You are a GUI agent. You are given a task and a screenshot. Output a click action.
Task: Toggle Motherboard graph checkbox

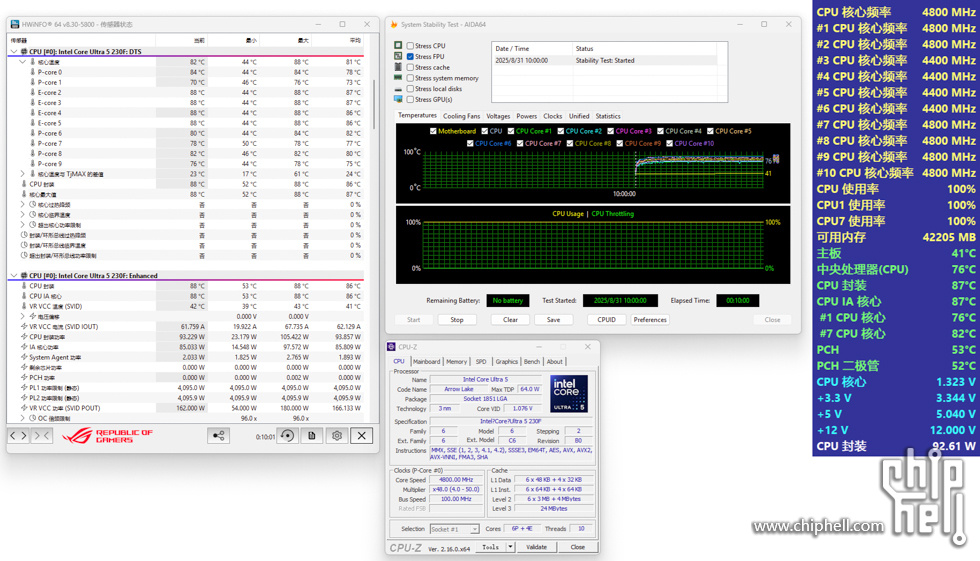(x=433, y=131)
